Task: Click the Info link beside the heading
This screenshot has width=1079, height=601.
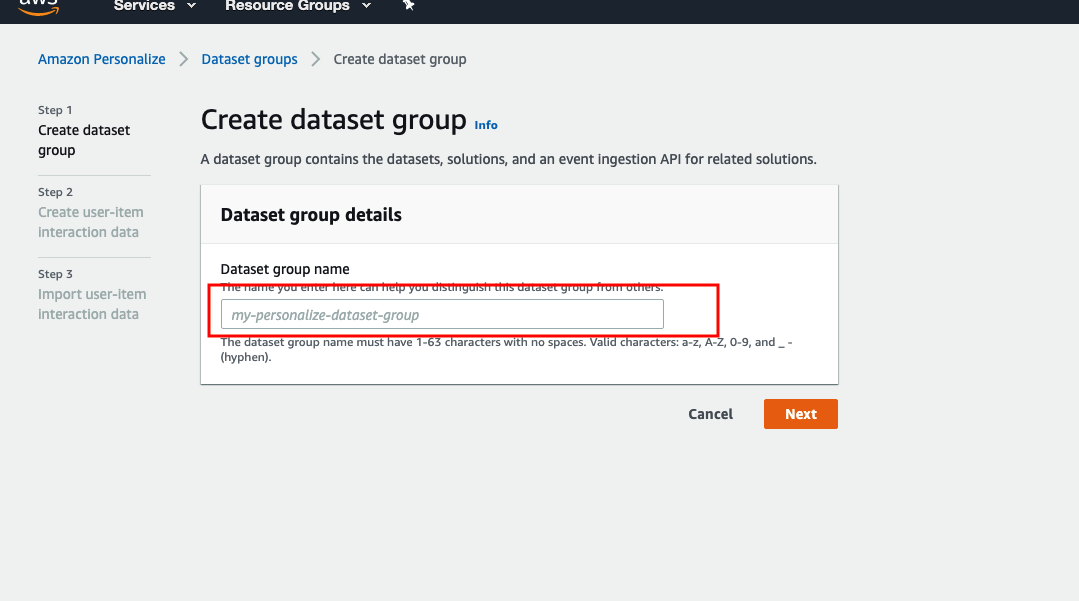Action: (486, 125)
